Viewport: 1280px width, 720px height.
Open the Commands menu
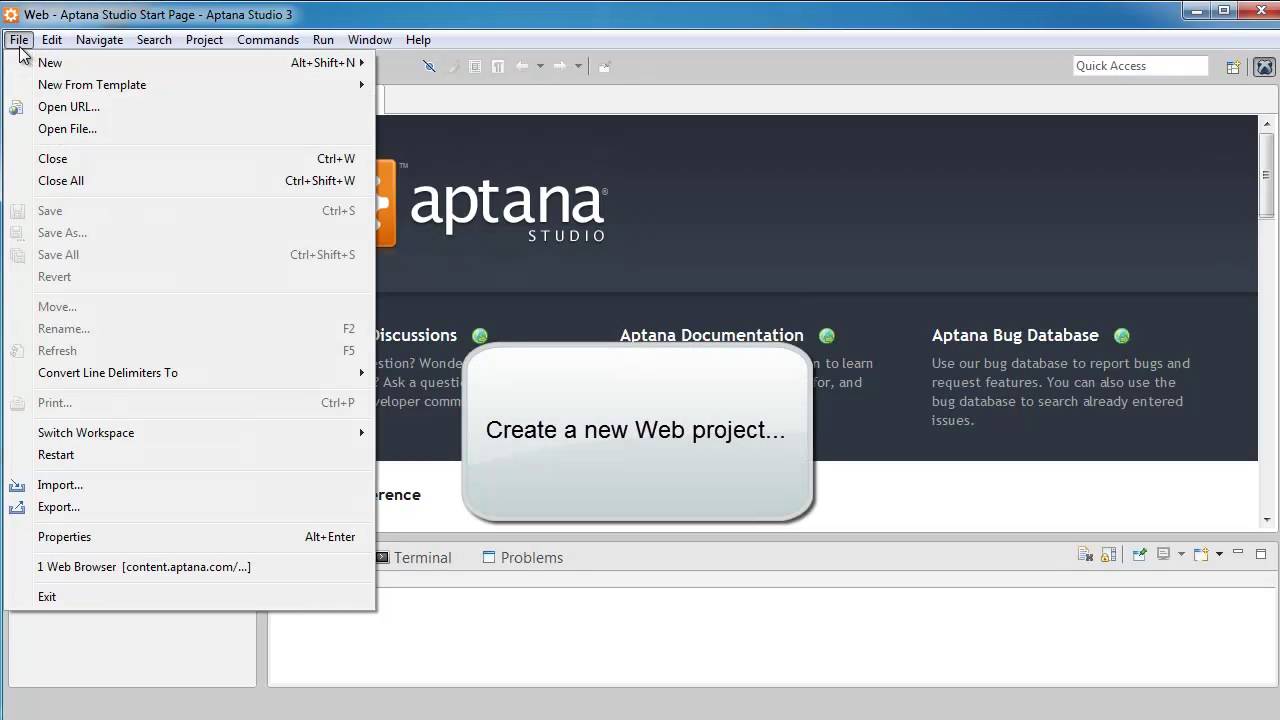[x=268, y=40]
